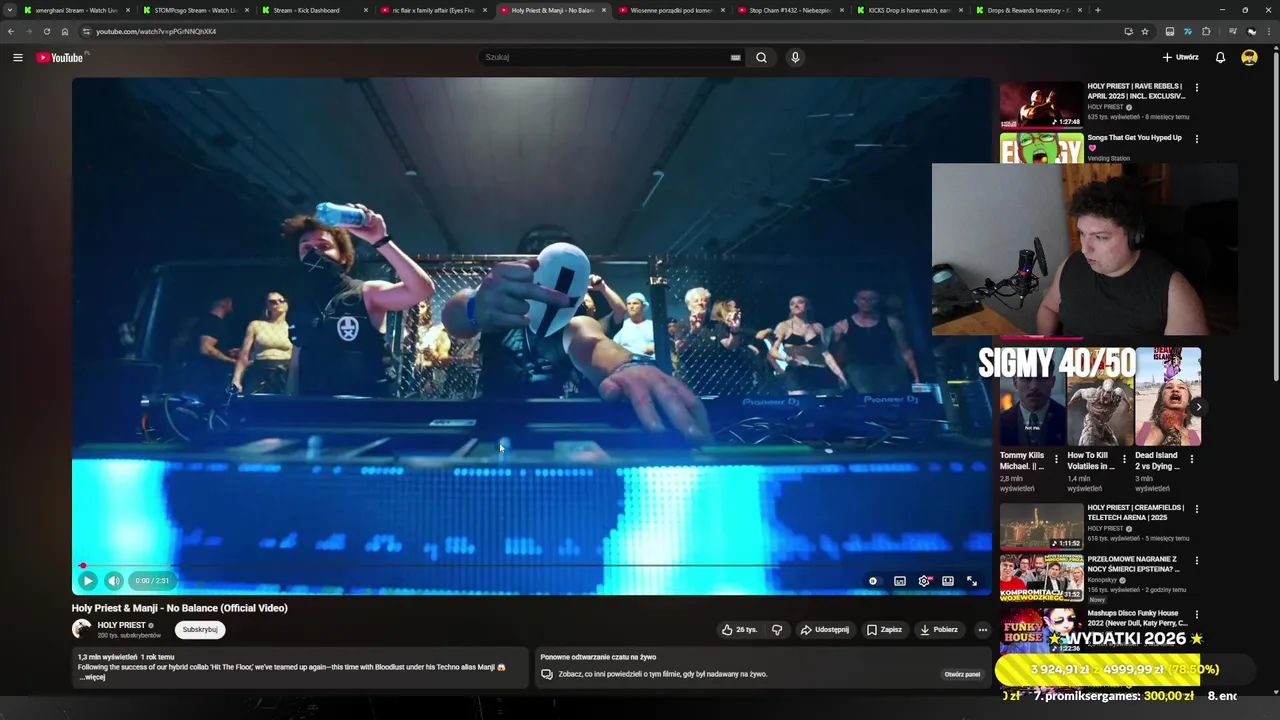Go to the YouTube home logo
Image resolution: width=1280 pixels, height=720 pixels.
tap(60, 58)
